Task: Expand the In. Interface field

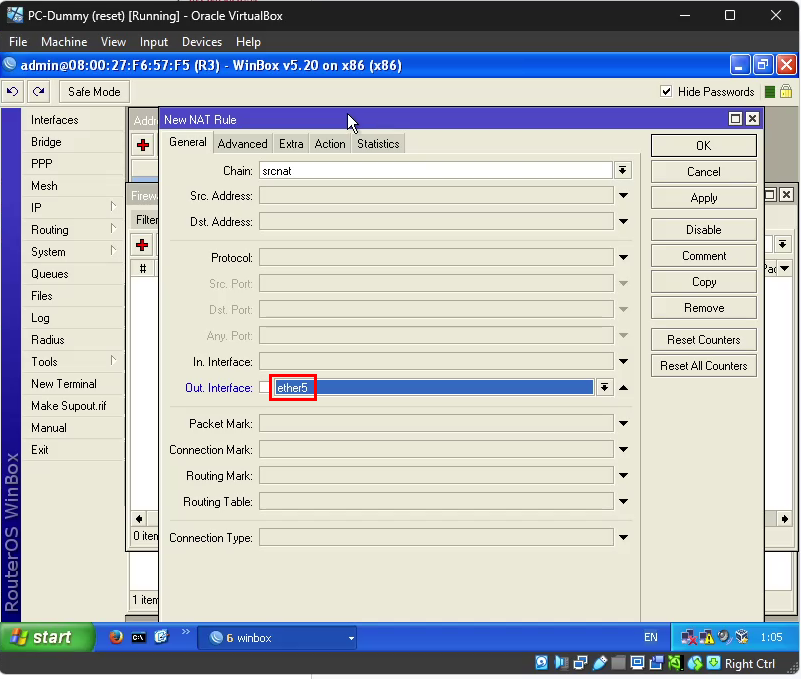Action: click(623, 362)
